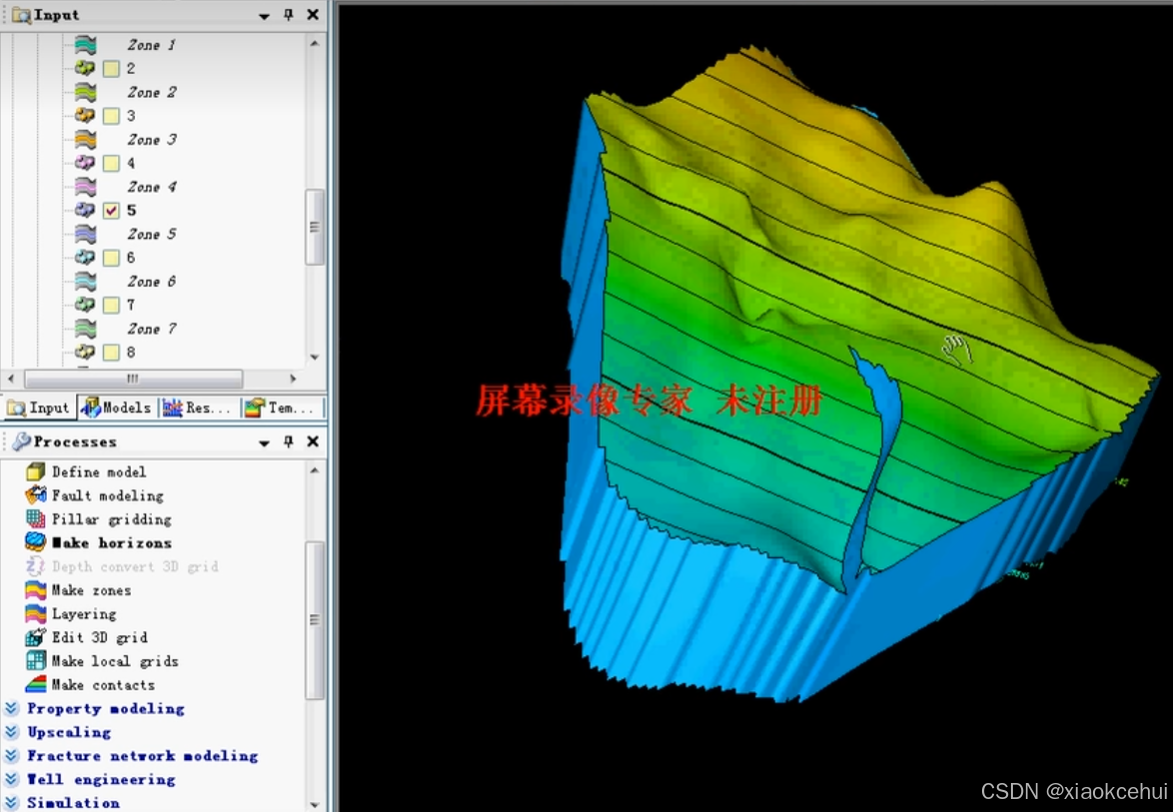Click the horizon icon beside item 6
Viewport: 1173px width, 812px height.
85,257
